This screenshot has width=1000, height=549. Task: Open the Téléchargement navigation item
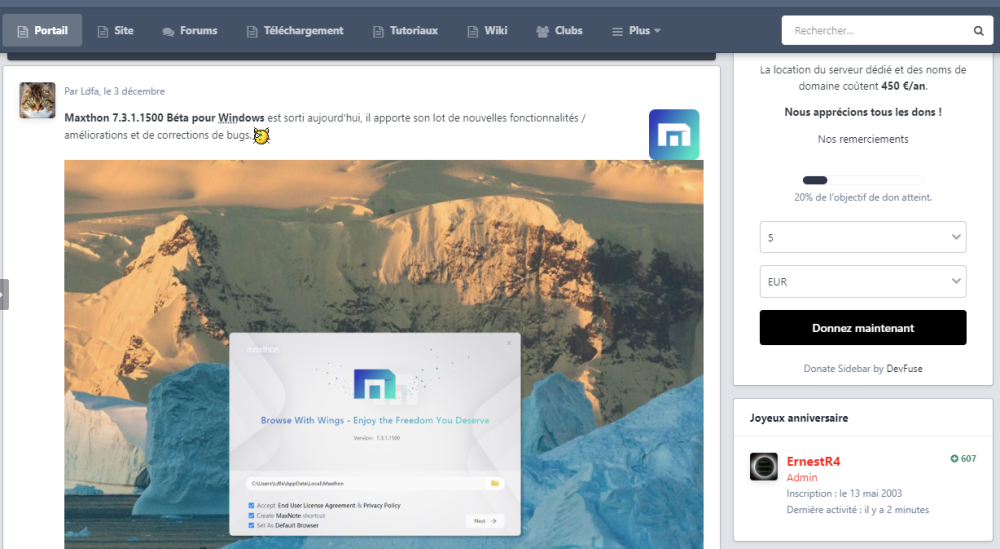click(x=294, y=31)
